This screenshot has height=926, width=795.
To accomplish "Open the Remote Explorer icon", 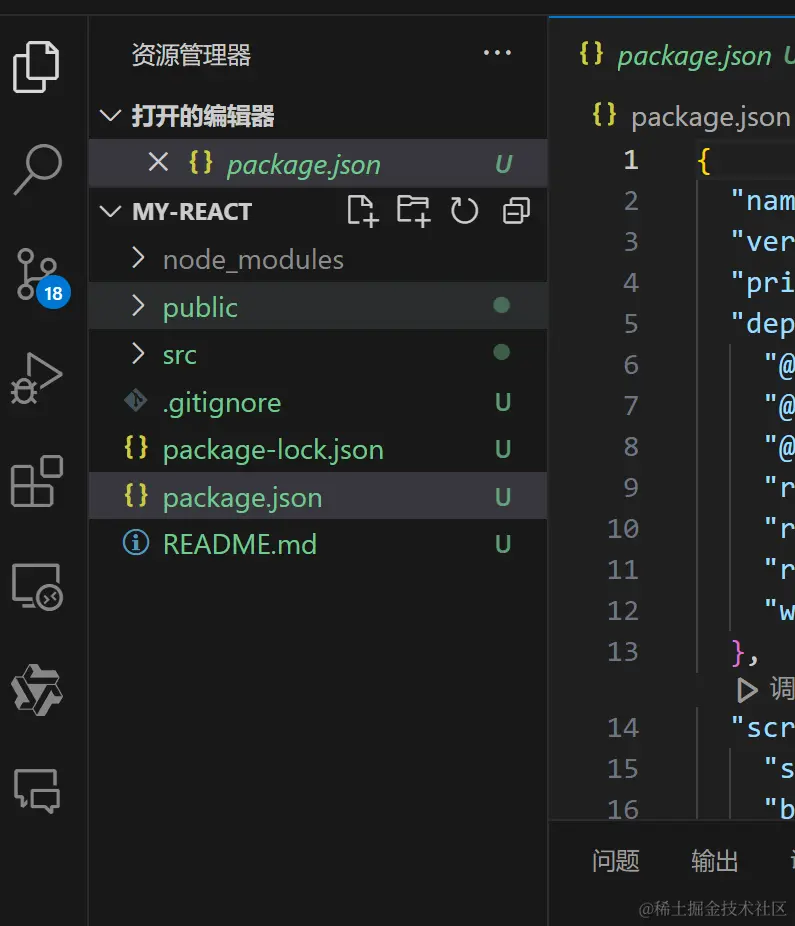I will coord(41,587).
